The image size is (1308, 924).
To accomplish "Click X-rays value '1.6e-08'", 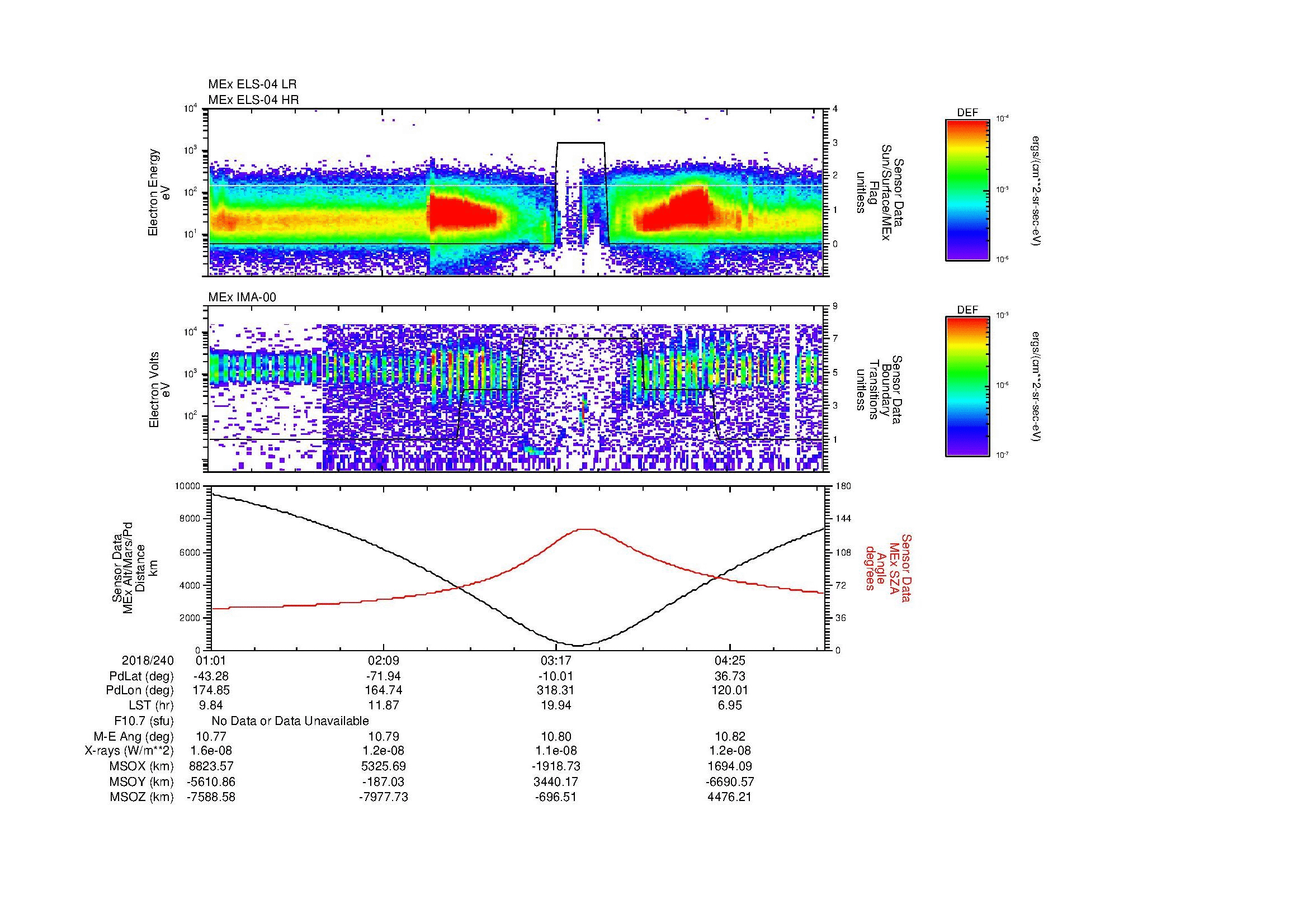I will coord(211,751).
